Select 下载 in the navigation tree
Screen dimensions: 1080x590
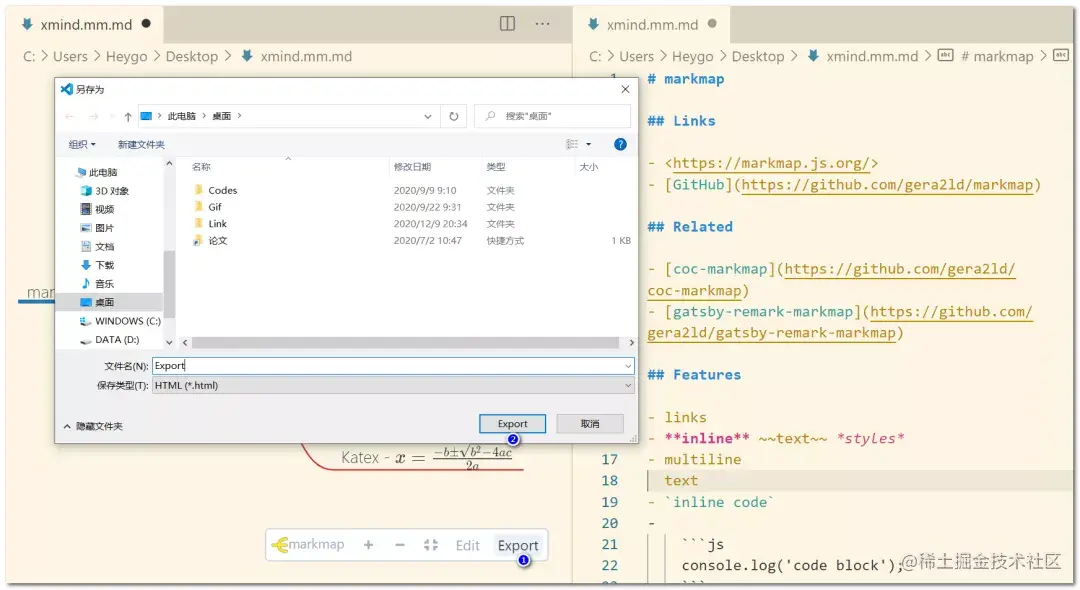pos(97,265)
